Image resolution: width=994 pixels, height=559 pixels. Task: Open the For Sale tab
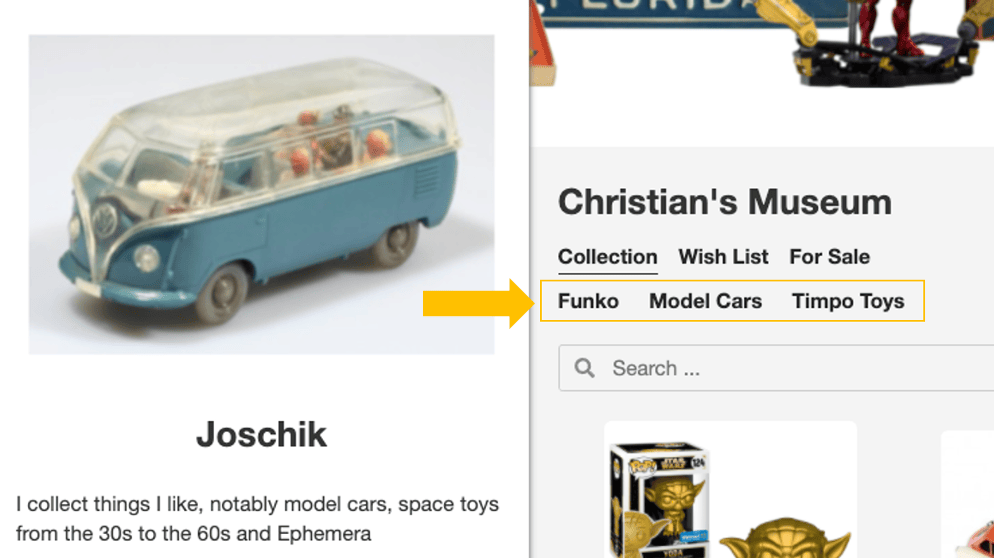(x=829, y=257)
